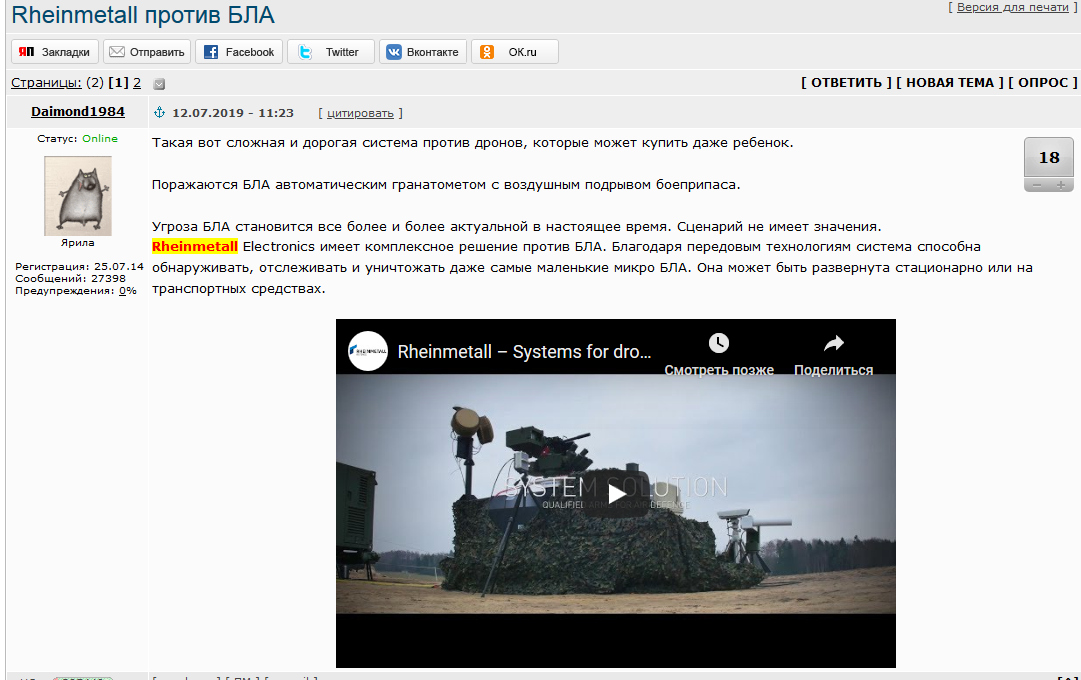Share the topic on OK.ru

[515, 52]
